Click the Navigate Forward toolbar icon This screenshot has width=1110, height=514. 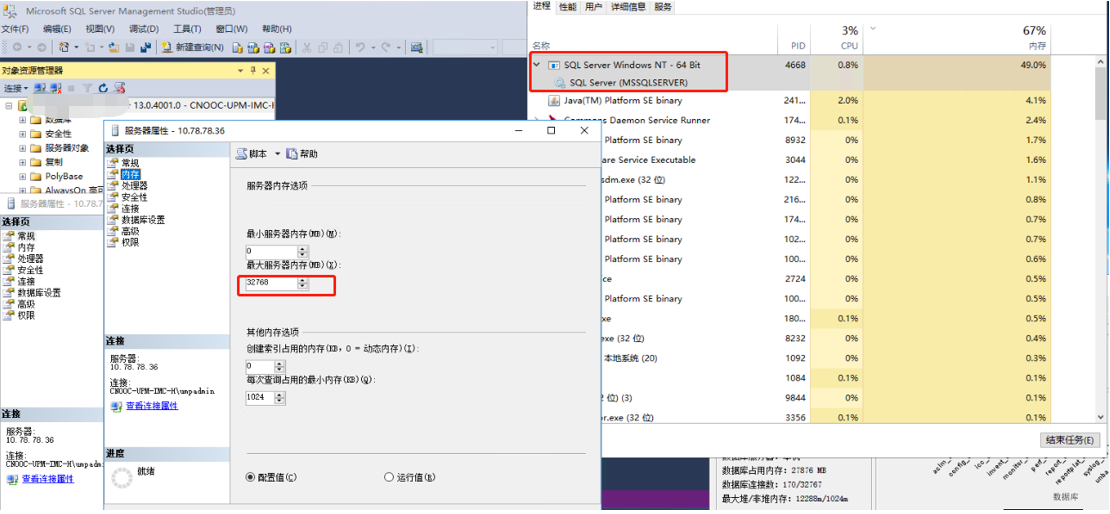42,47
